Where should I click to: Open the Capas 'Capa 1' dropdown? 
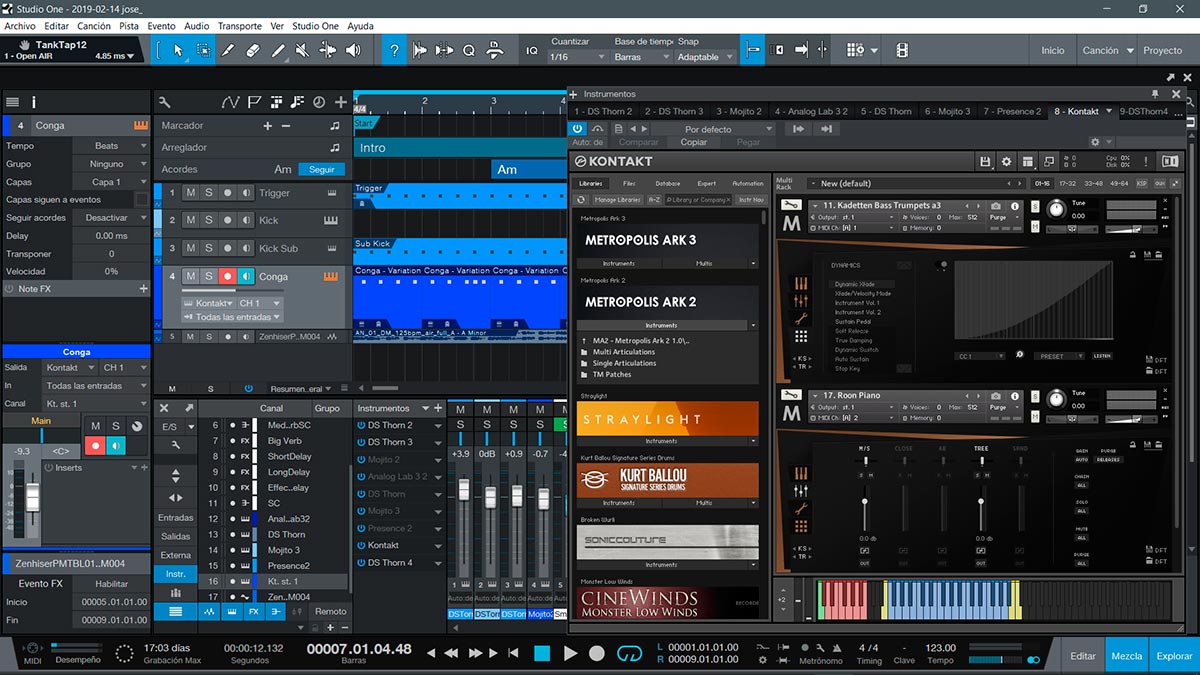coord(111,182)
